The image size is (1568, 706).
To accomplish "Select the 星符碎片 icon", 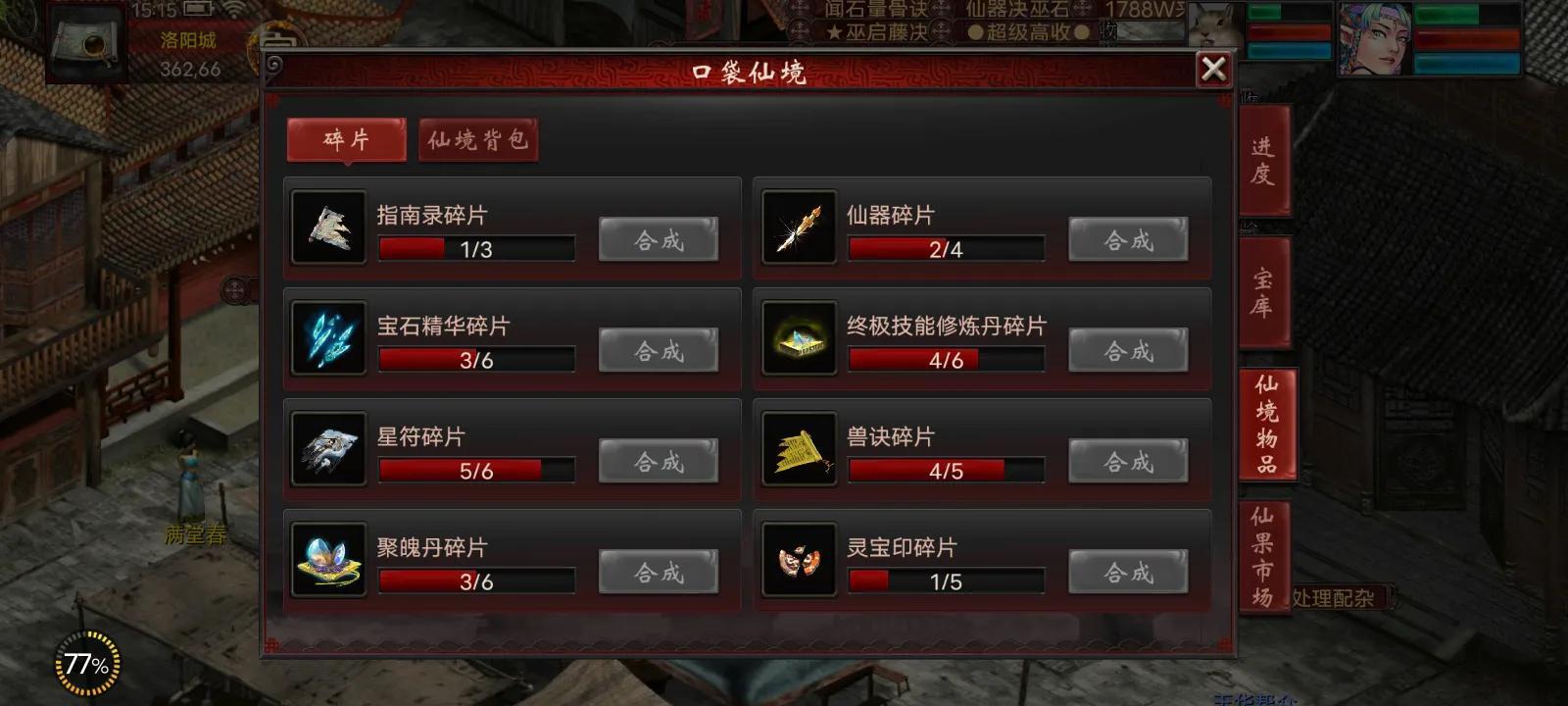I will (x=328, y=449).
